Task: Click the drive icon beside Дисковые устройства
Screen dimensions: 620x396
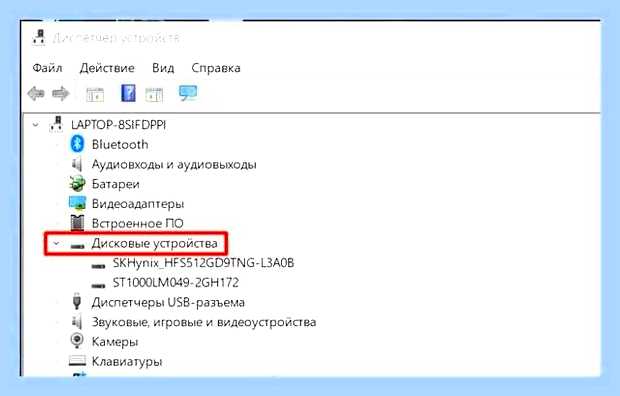Action: (x=78, y=246)
